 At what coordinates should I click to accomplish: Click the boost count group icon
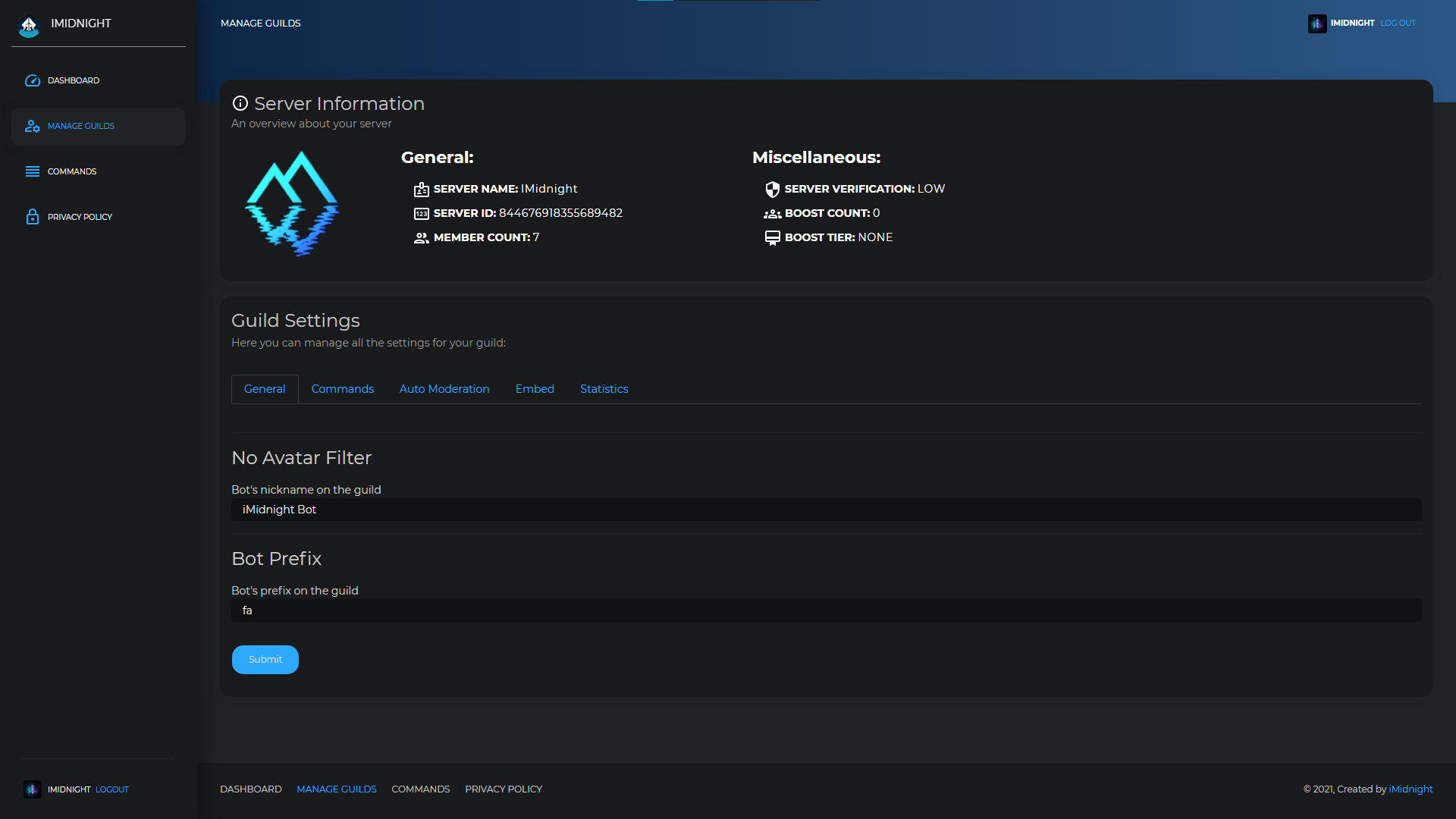773,214
